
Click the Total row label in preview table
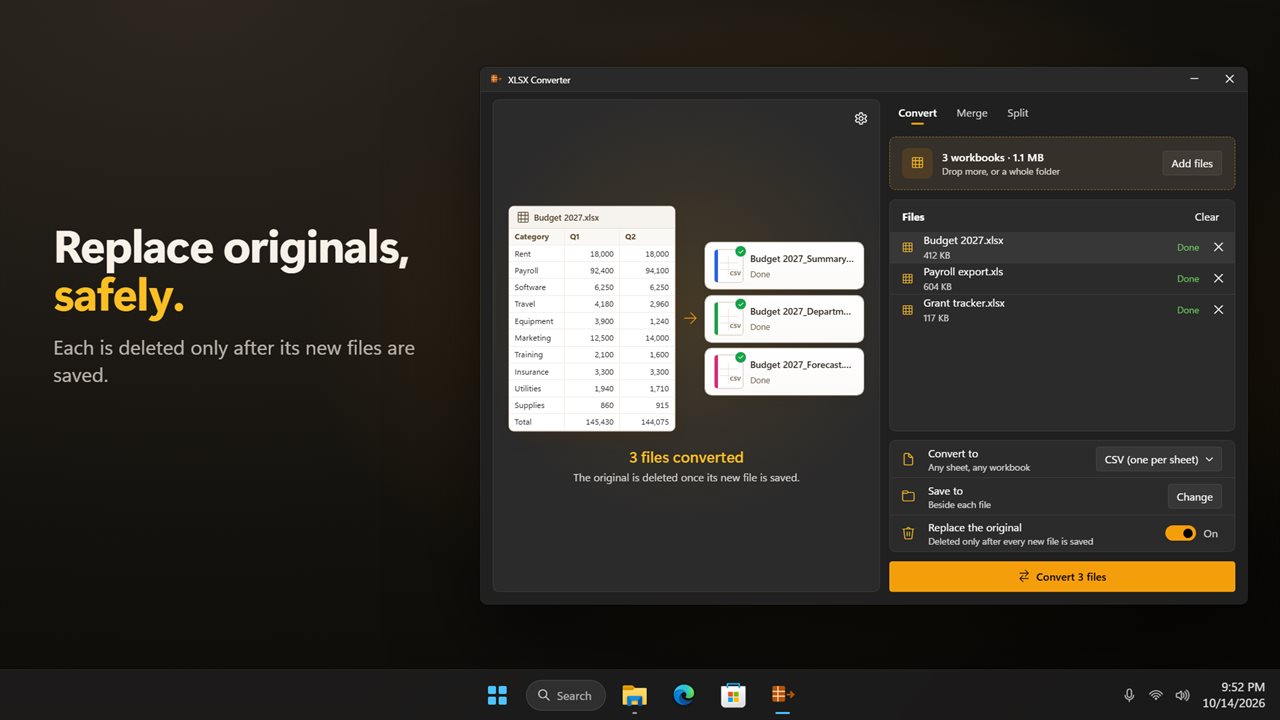(x=523, y=422)
